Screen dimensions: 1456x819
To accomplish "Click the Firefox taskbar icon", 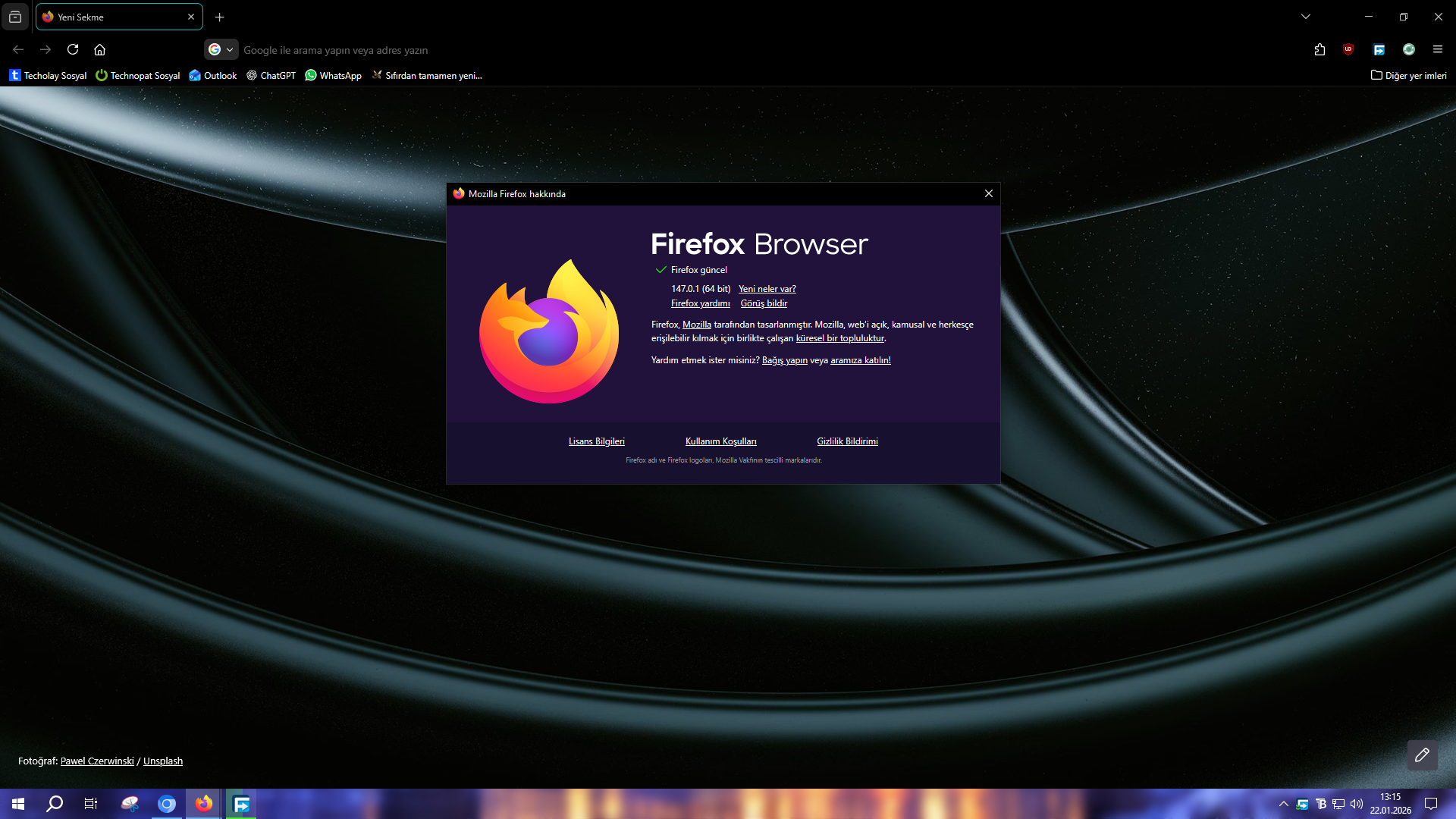I will pyautogui.click(x=204, y=804).
